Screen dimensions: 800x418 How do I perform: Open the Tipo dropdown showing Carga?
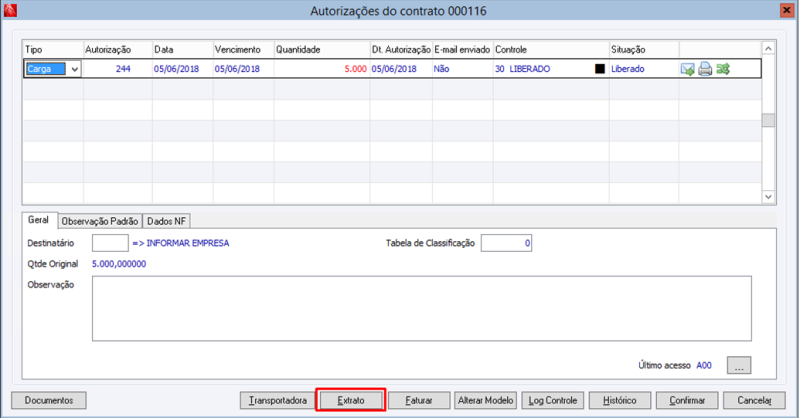[x=74, y=69]
